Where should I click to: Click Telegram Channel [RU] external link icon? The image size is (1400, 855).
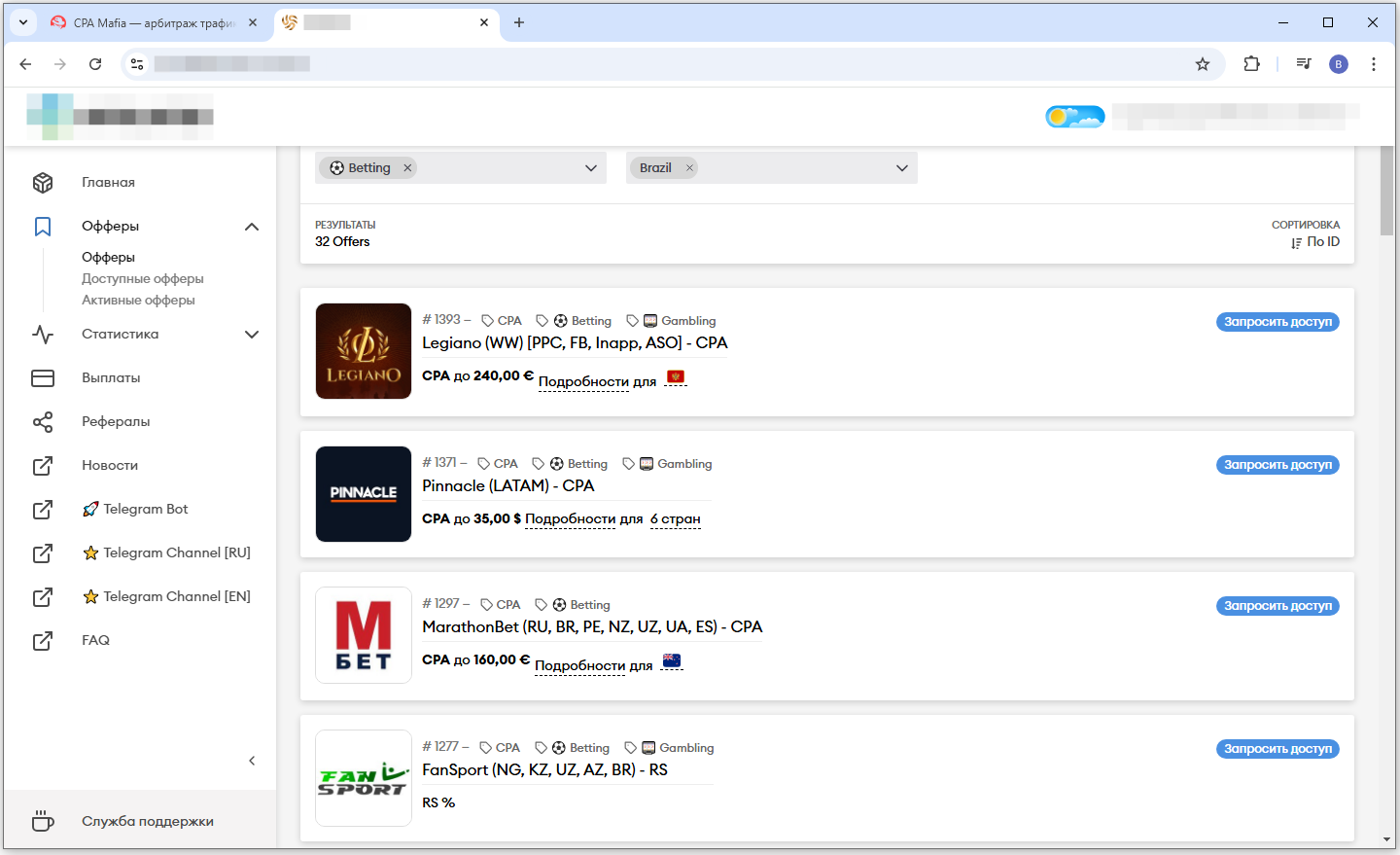point(43,553)
